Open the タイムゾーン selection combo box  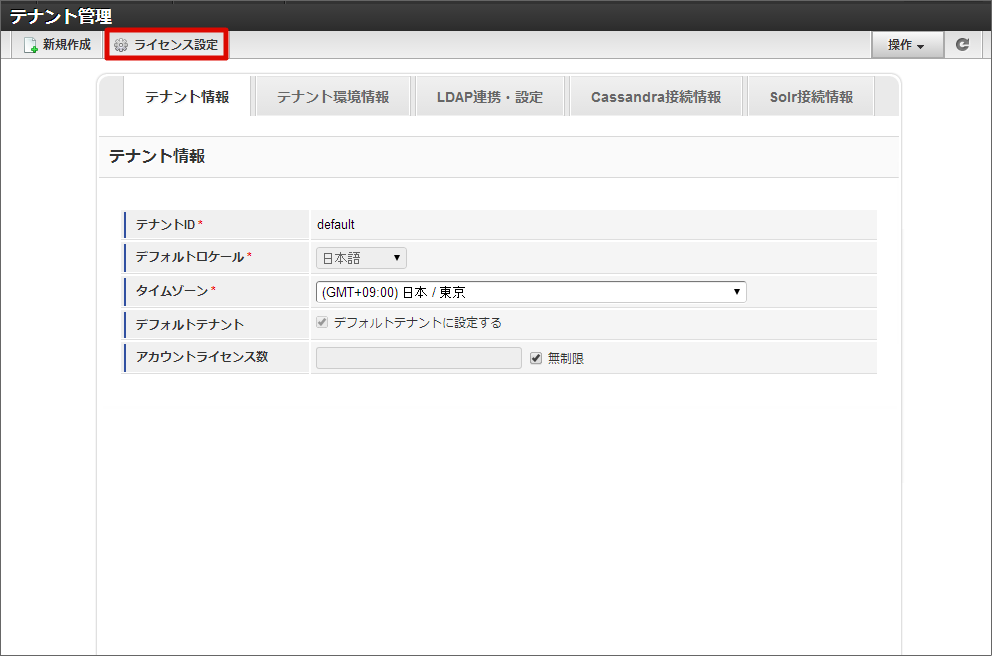pos(531,292)
